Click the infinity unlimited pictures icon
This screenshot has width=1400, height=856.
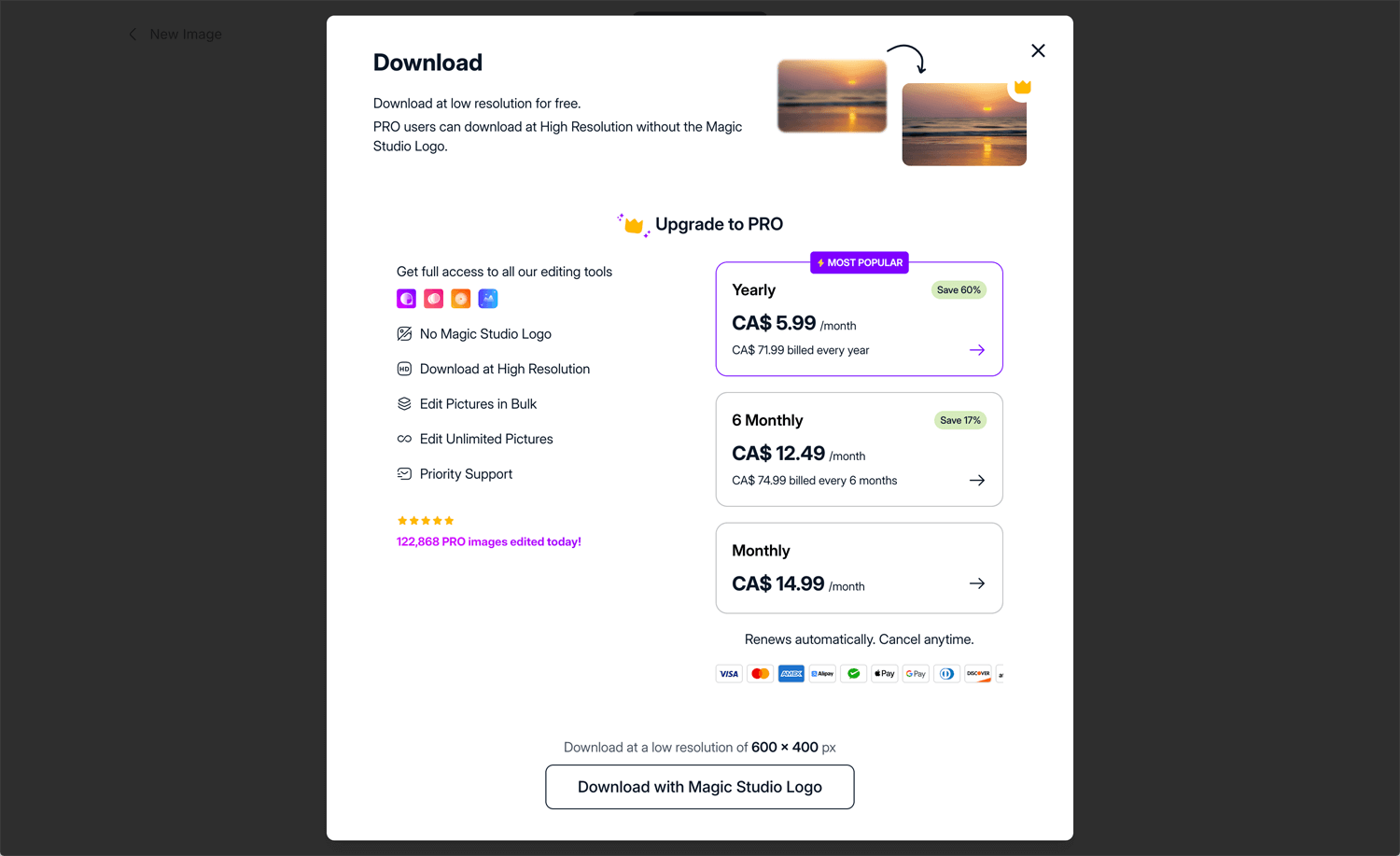(404, 439)
